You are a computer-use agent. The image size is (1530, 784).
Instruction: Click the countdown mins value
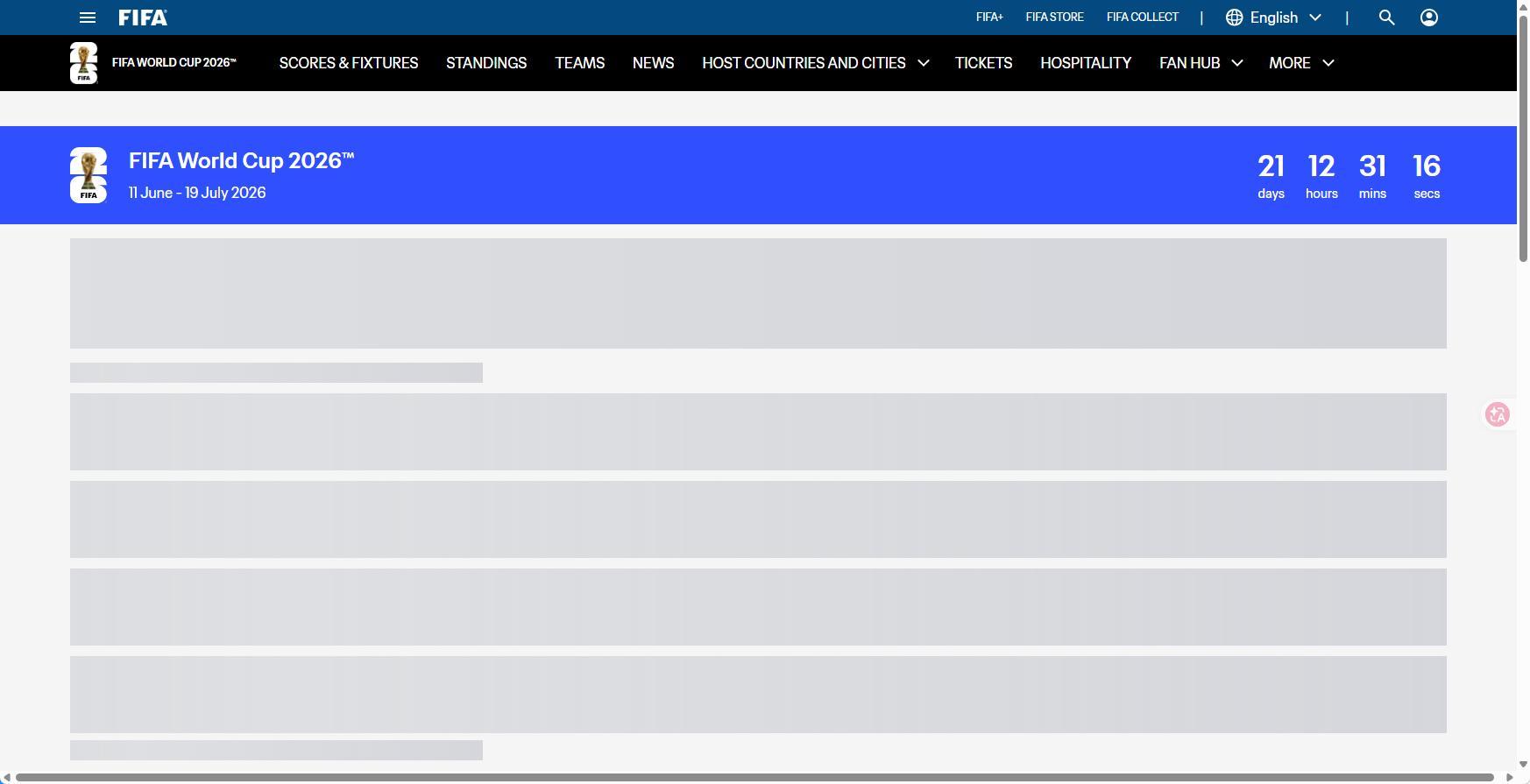pyautogui.click(x=1372, y=166)
